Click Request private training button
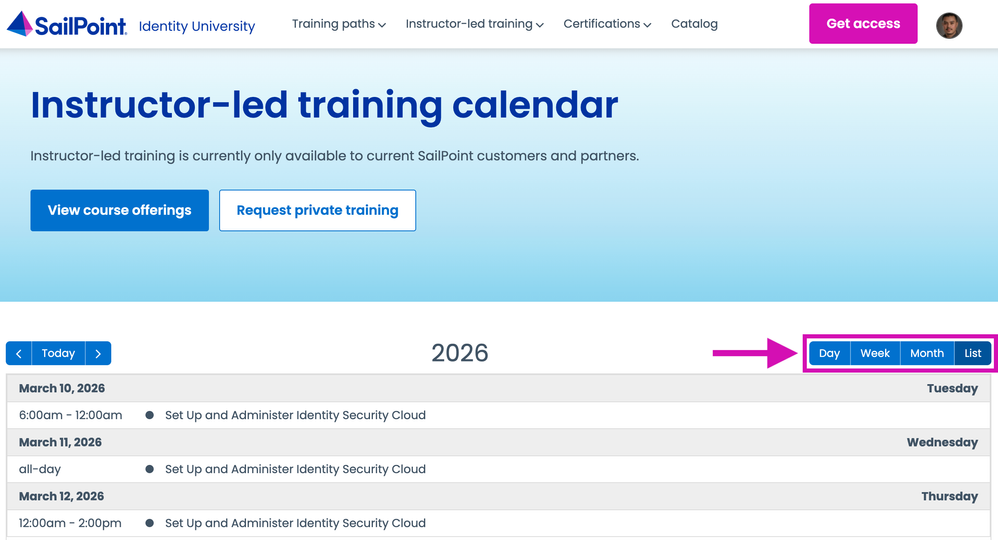 (x=318, y=210)
